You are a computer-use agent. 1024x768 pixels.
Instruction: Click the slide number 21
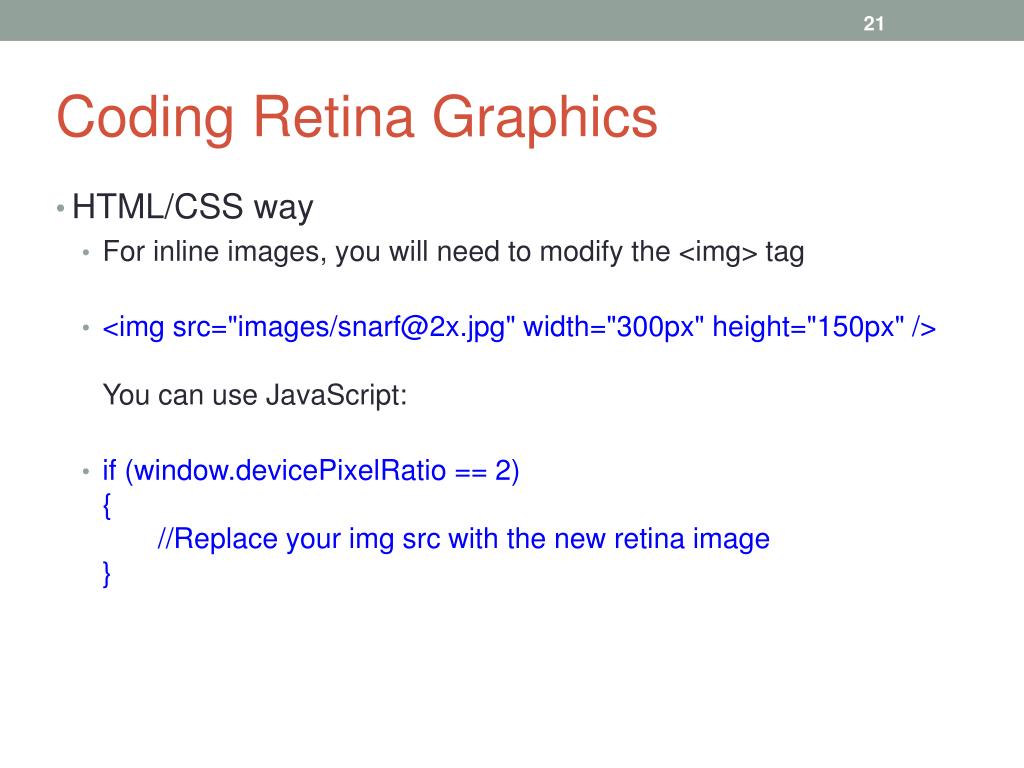click(873, 24)
